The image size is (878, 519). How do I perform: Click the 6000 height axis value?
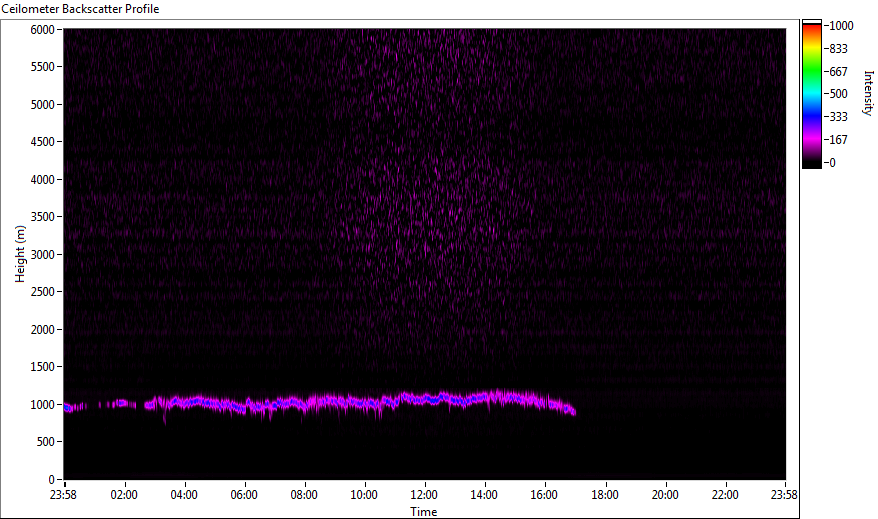pos(43,30)
